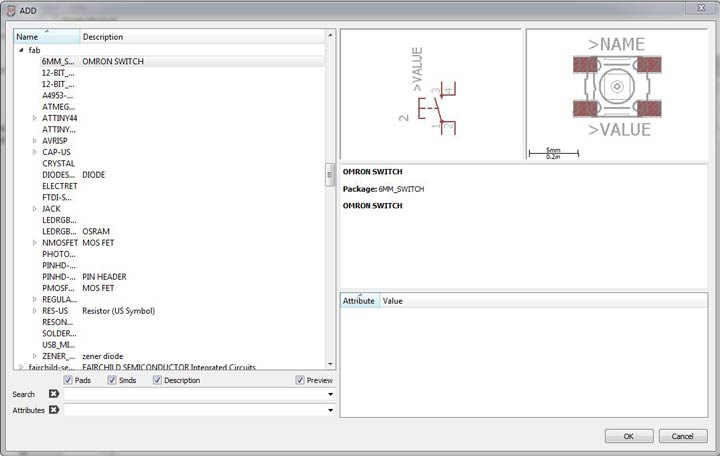This screenshot has width=720, height=456.
Task: Click the switch package footprint preview
Action: (x=617, y=94)
